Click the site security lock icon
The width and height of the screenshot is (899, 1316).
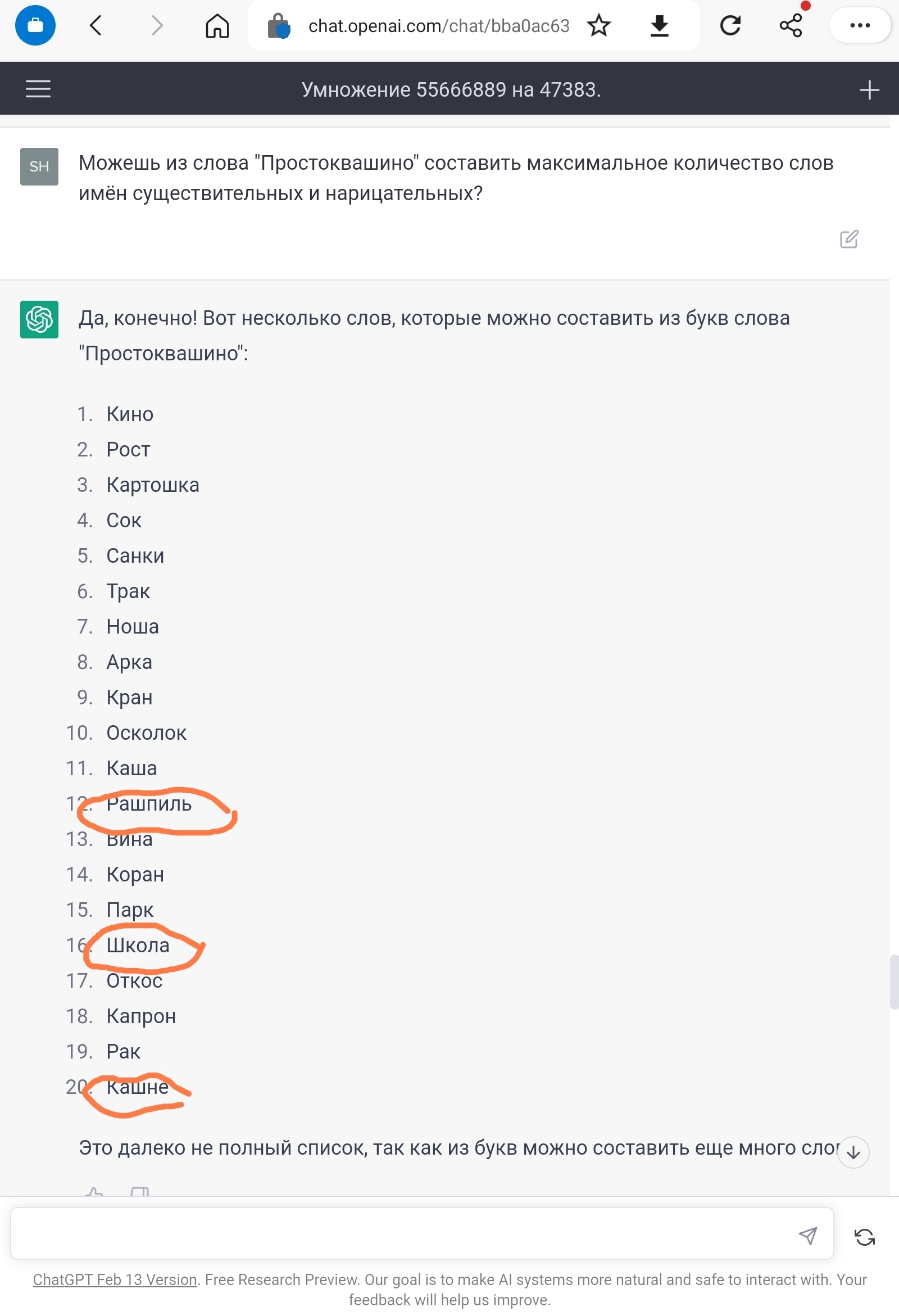(x=279, y=26)
